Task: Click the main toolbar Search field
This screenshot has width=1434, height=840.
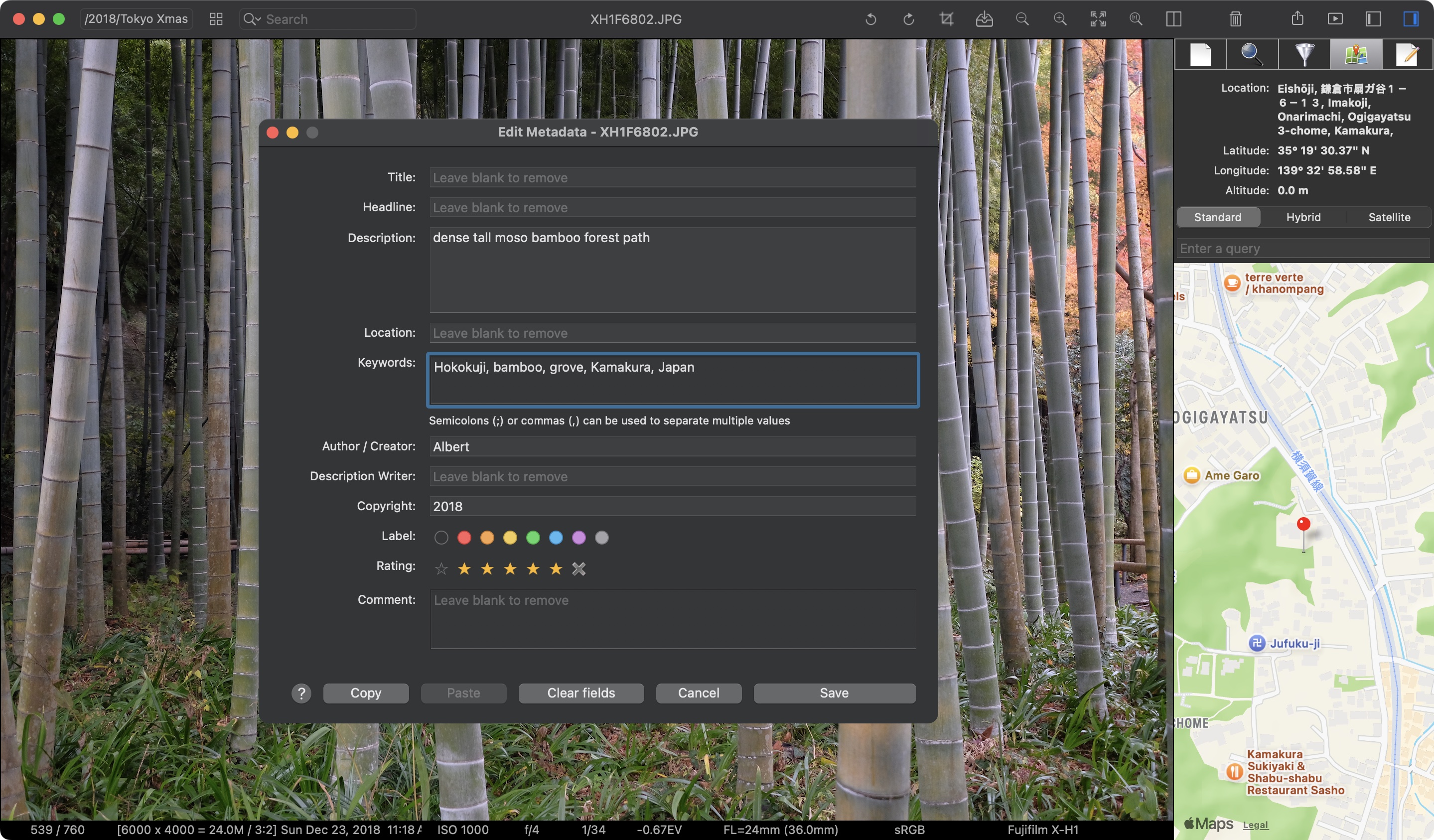Action: pos(328,19)
